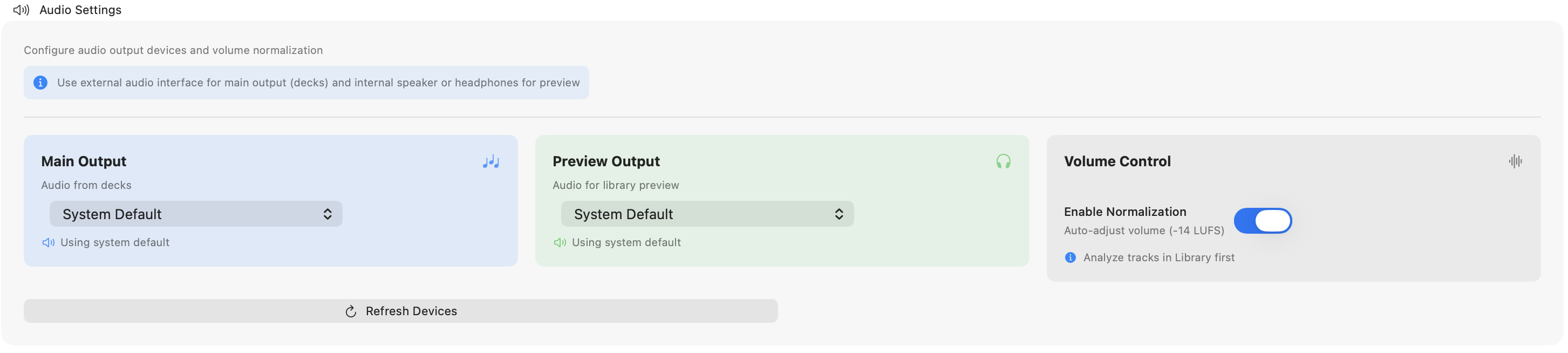Viewport: 1568px width, 353px height.
Task: Click the waveform icon in Volume Control
Action: point(1516,161)
